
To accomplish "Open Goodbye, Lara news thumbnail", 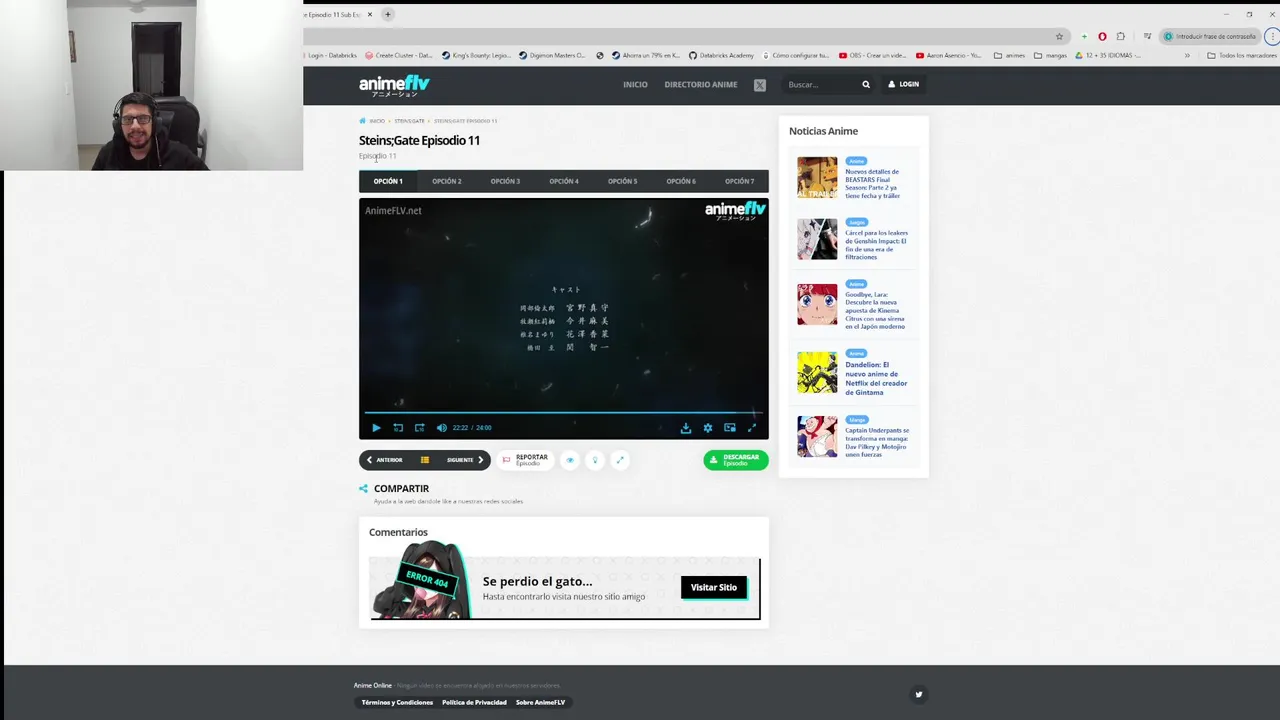I will (x=817, y=305).
